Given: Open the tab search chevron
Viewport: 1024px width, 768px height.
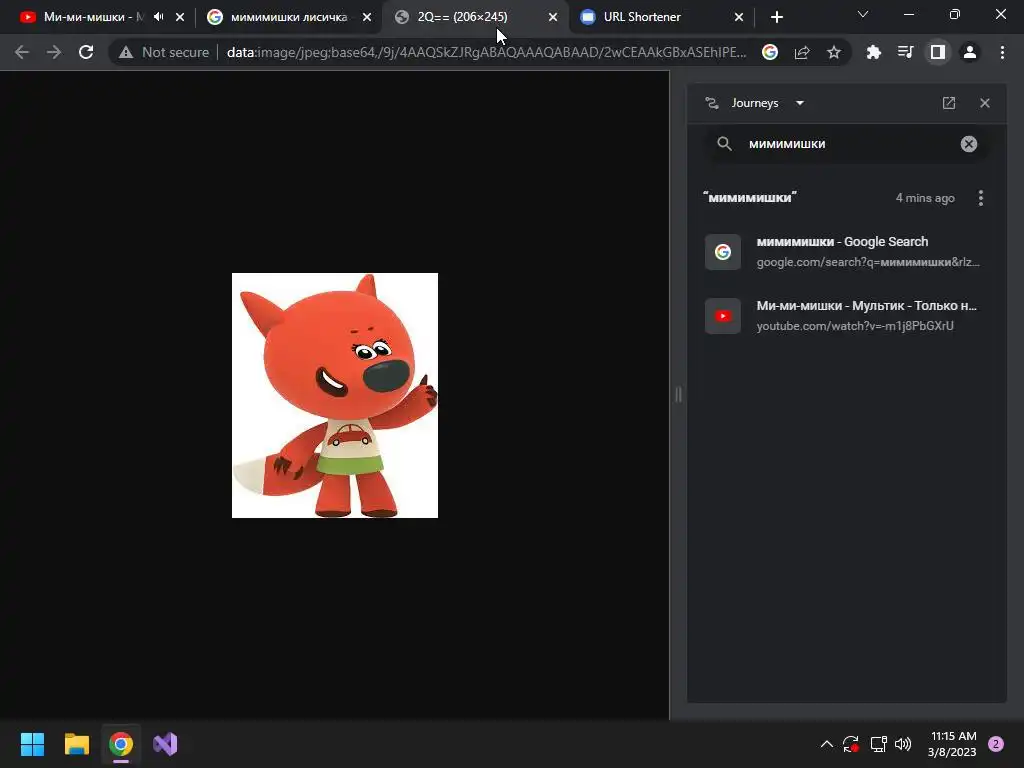Looking at the screenshot, I should click(863, 14).
